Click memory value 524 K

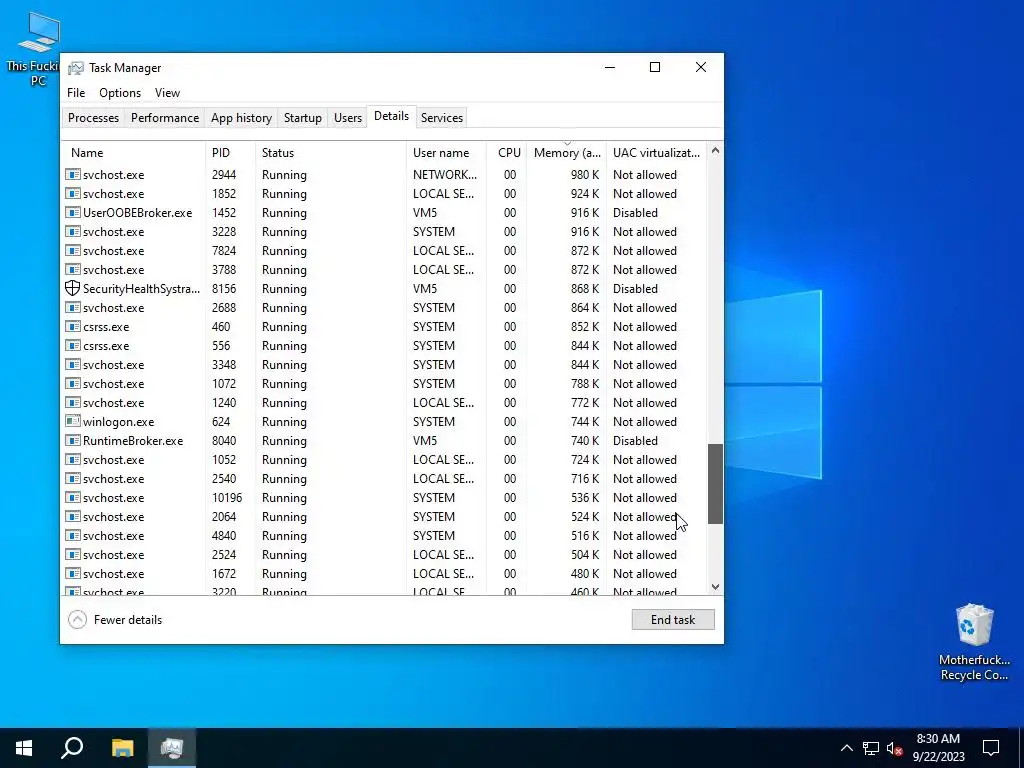584,517
